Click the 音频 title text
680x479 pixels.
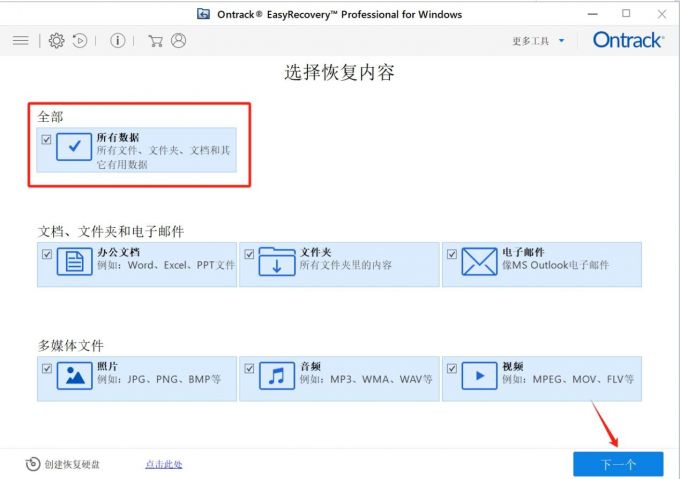pyautogui.click(x=311, y=366)
